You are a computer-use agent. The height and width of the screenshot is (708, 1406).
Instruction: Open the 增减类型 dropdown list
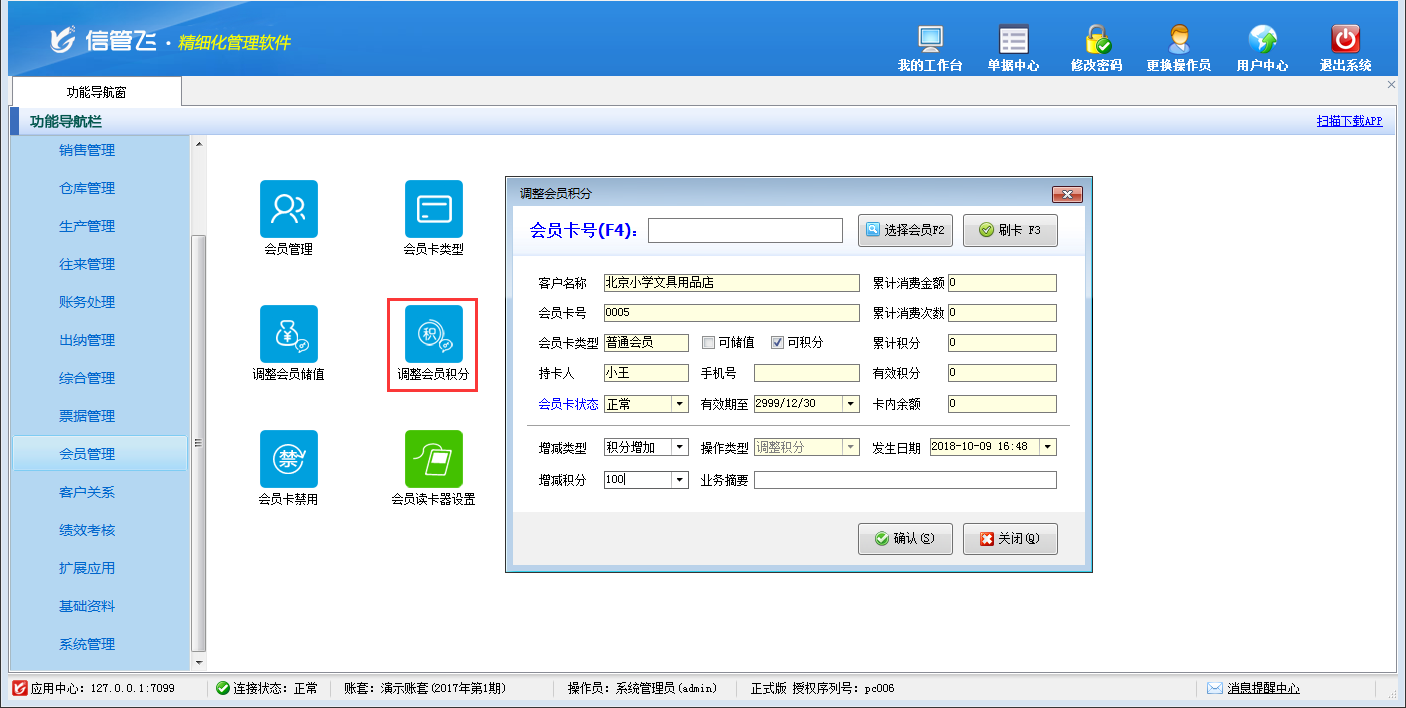(680, 448)
